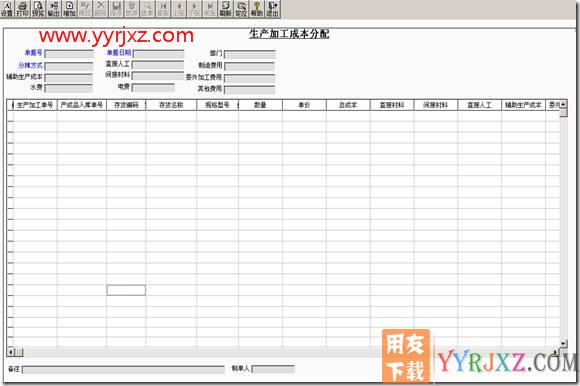Click the greyed-out pencil edit icon

point(85,9)
